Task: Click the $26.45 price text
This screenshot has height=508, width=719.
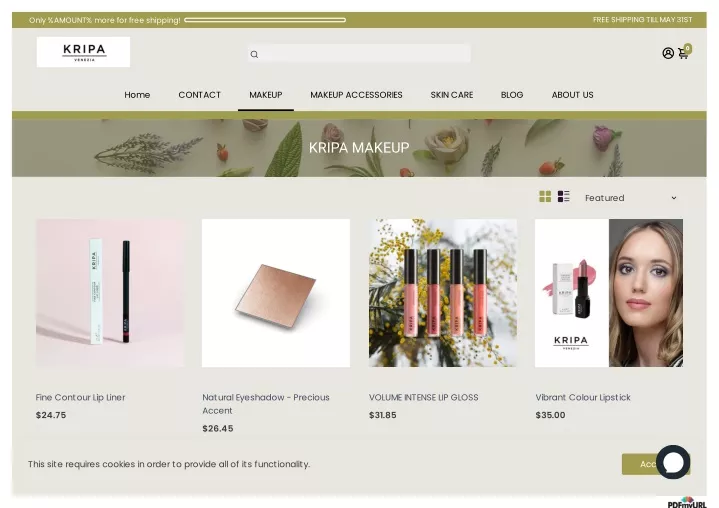Action: [x=218, y=429]
